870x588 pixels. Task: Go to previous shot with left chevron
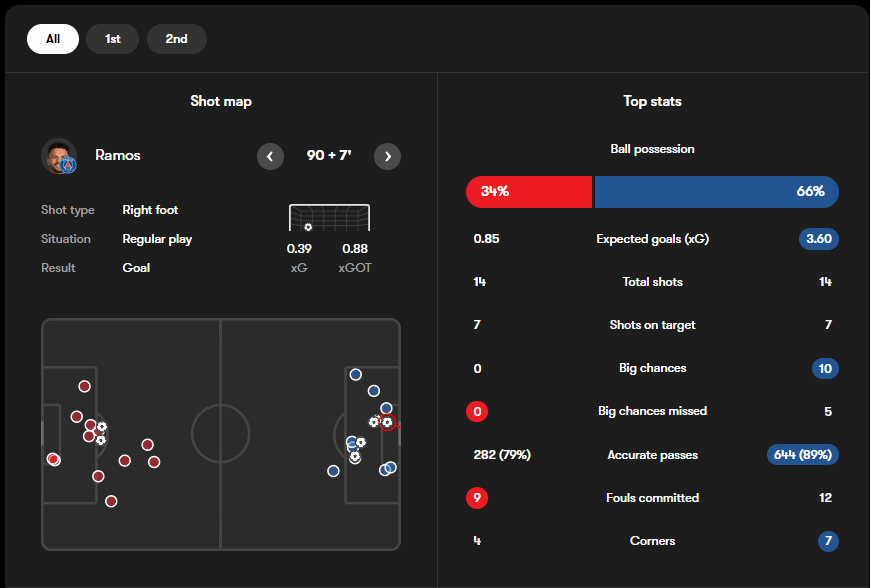pos(270,156)
